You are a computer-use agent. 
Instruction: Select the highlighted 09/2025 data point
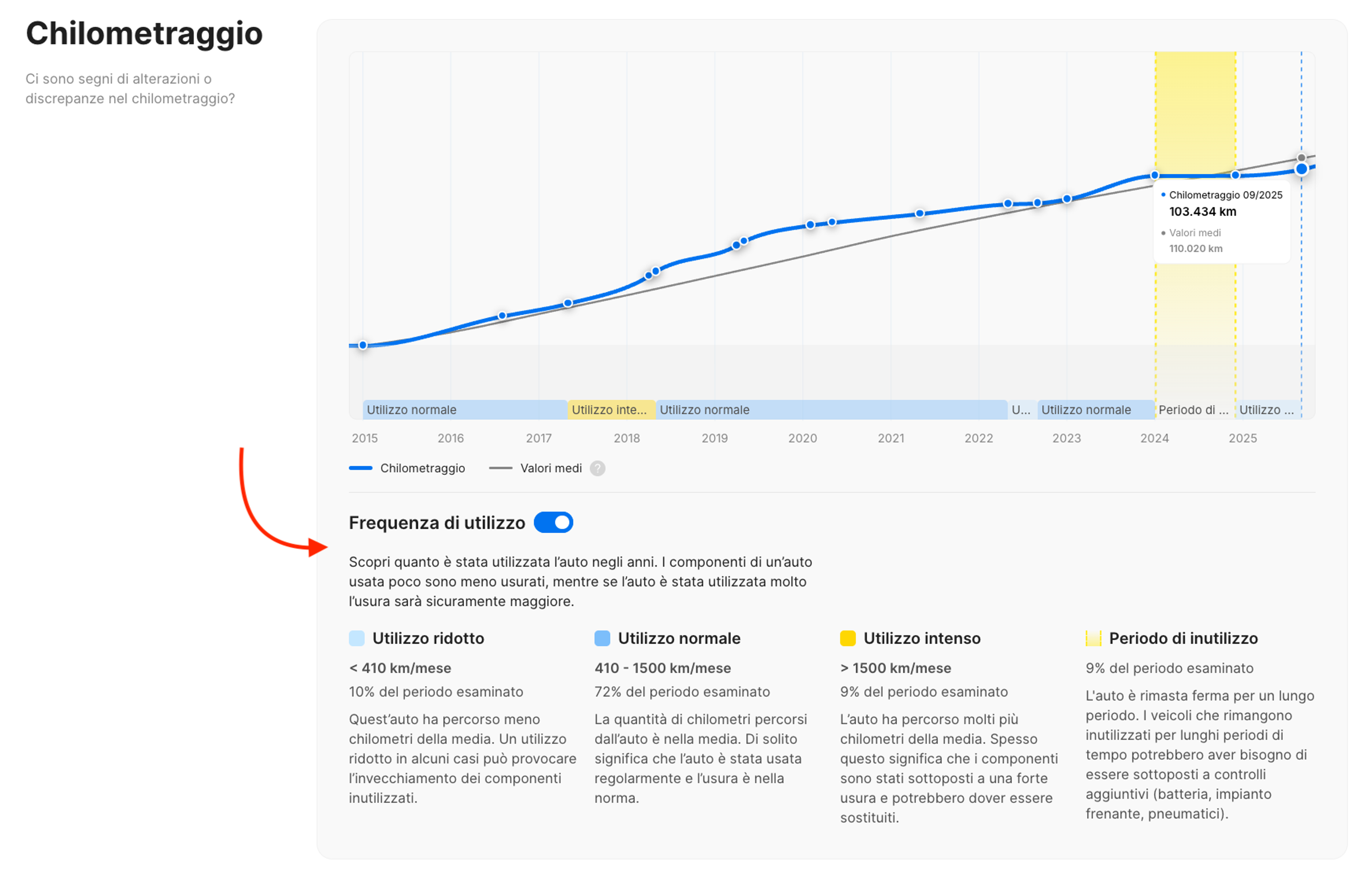tap(1302, 169)
